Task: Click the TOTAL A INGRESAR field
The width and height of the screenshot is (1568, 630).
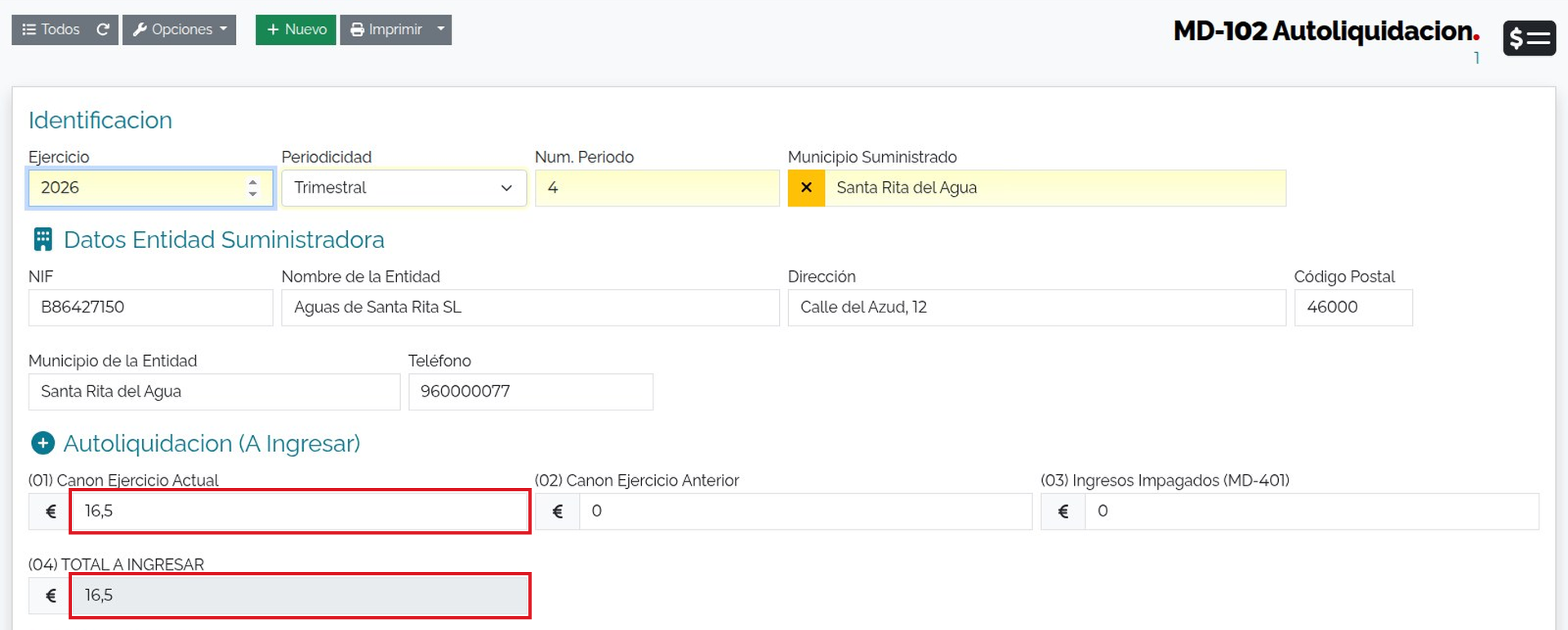Action: [300, 596]
